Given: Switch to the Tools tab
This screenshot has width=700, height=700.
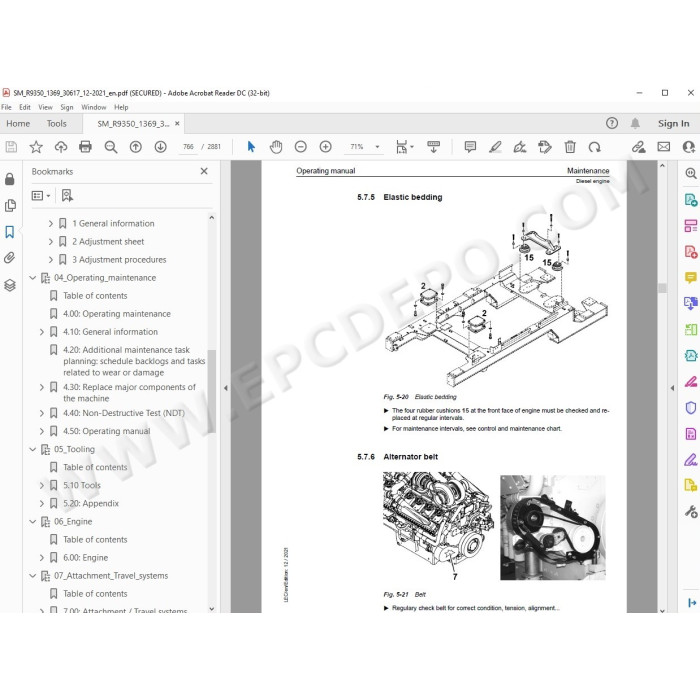Looking at the screenshot, I should 56,123.
